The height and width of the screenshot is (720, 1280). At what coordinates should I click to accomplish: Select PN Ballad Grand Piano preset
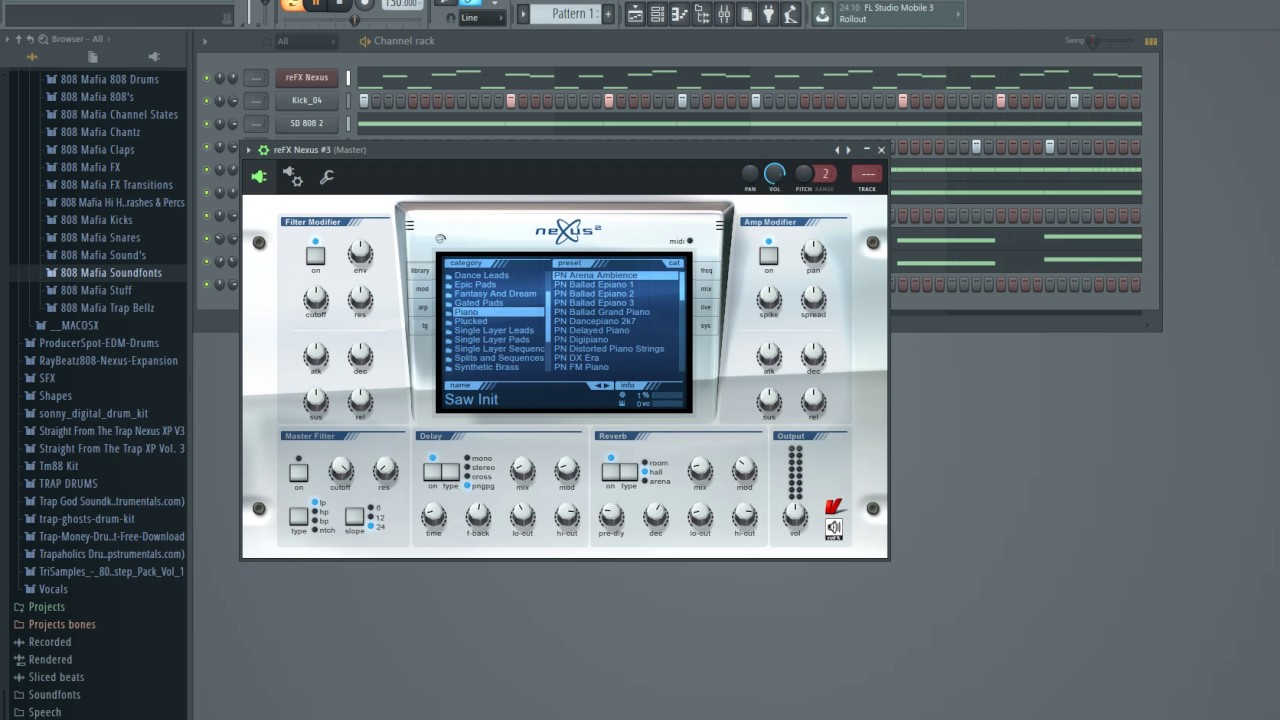pyautogui.click(x=602, y=312)
